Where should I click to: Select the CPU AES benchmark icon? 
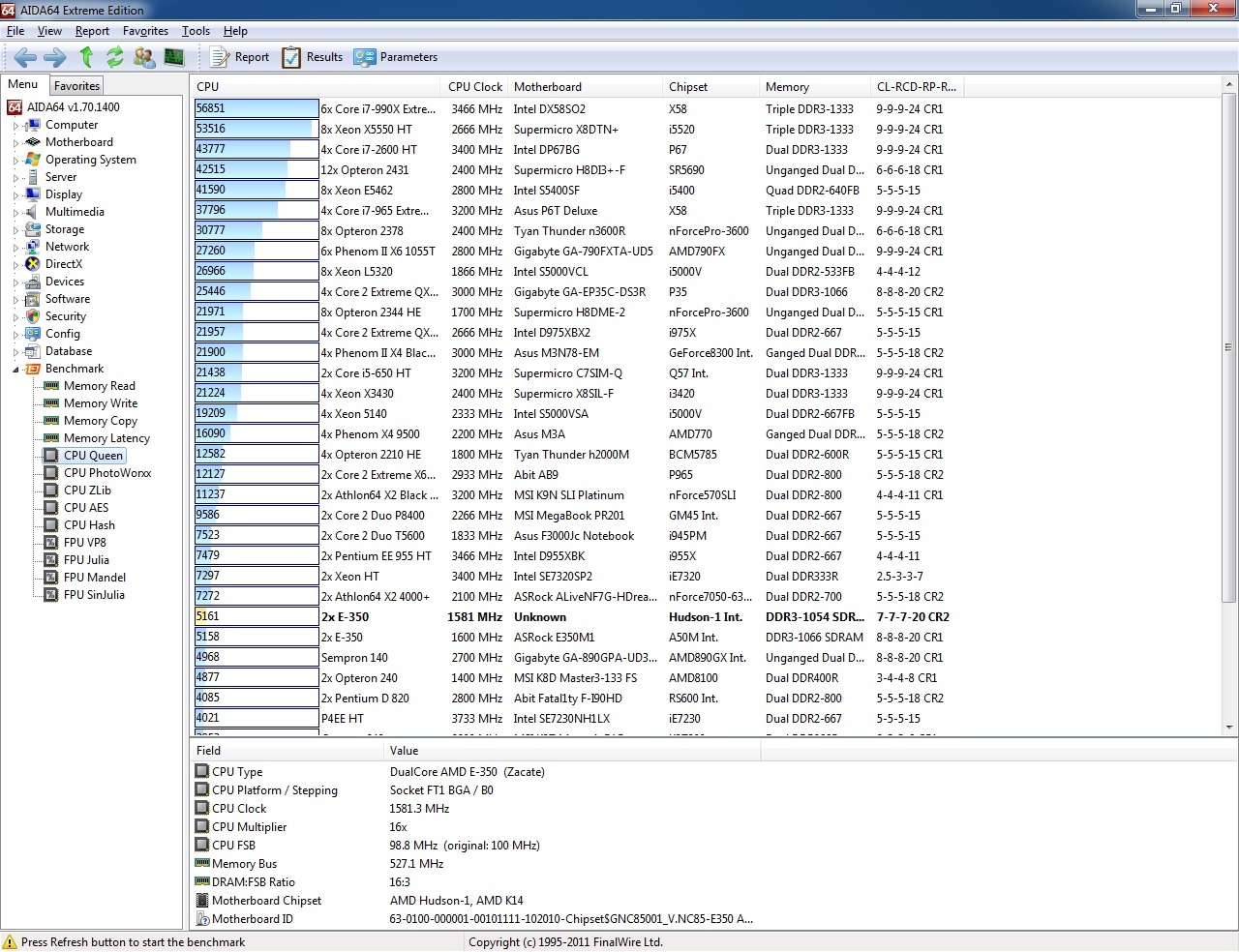point(51,508)
